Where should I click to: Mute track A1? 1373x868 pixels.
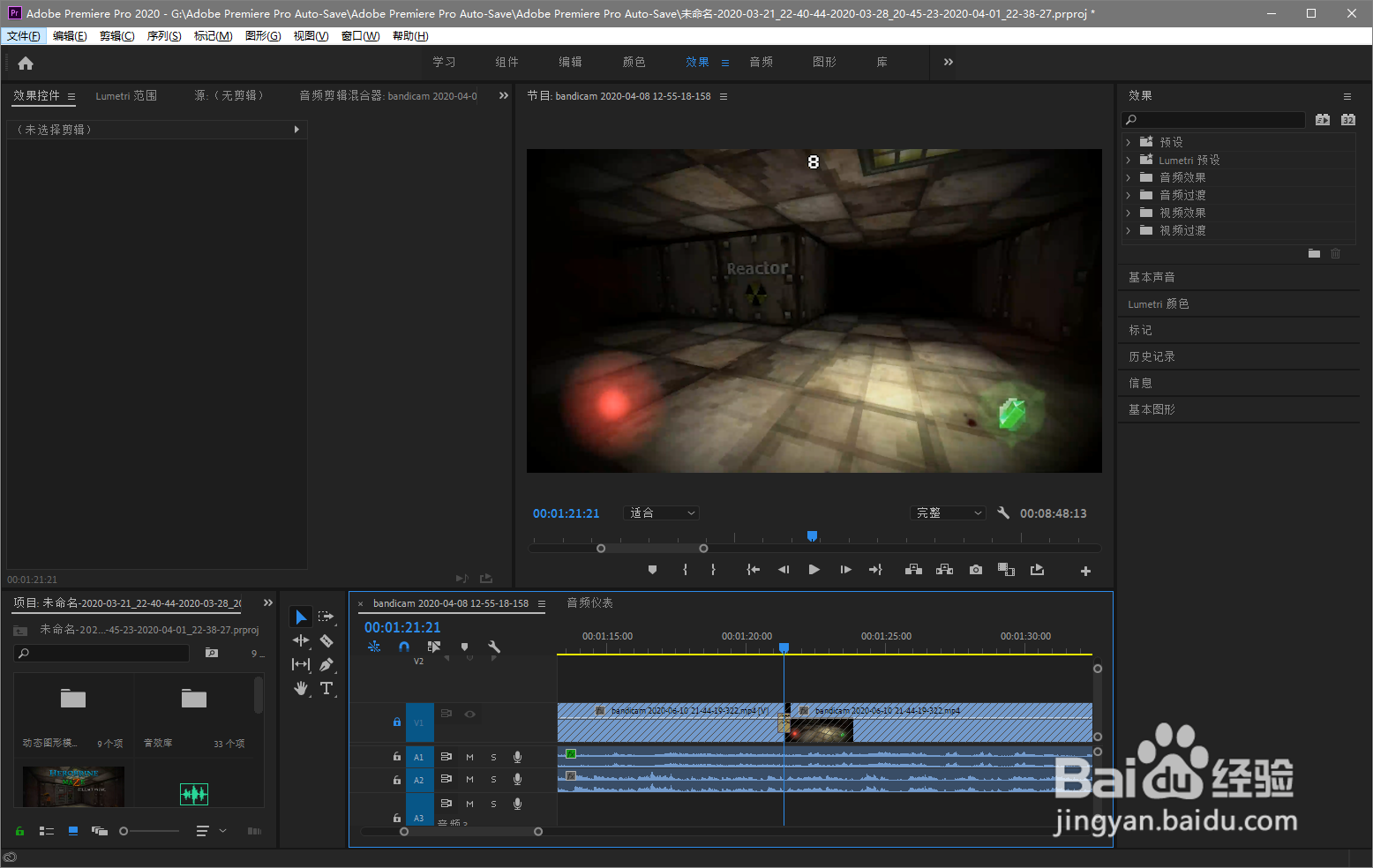point(469,757)
